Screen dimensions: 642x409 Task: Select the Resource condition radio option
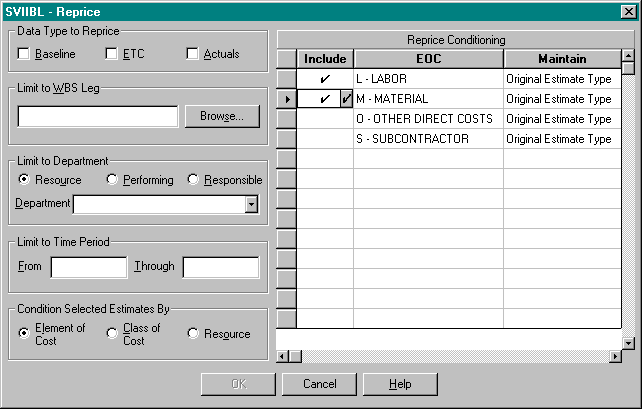194,334
